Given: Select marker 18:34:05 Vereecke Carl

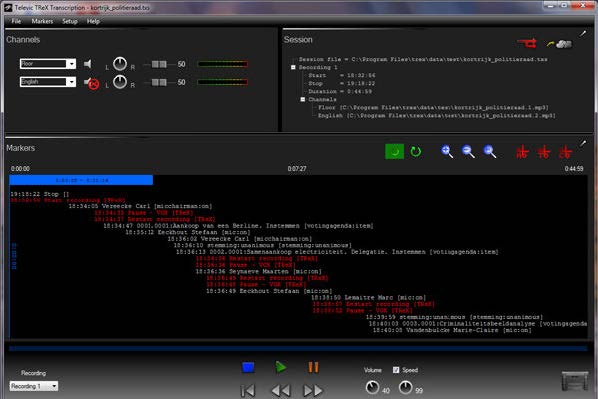Looking at the screenshot, I should (140, 206).
